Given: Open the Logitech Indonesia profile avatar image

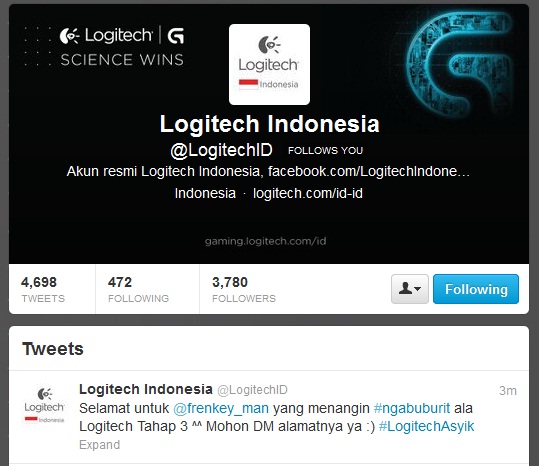Looking at the screenshot, I should (269, 64).
